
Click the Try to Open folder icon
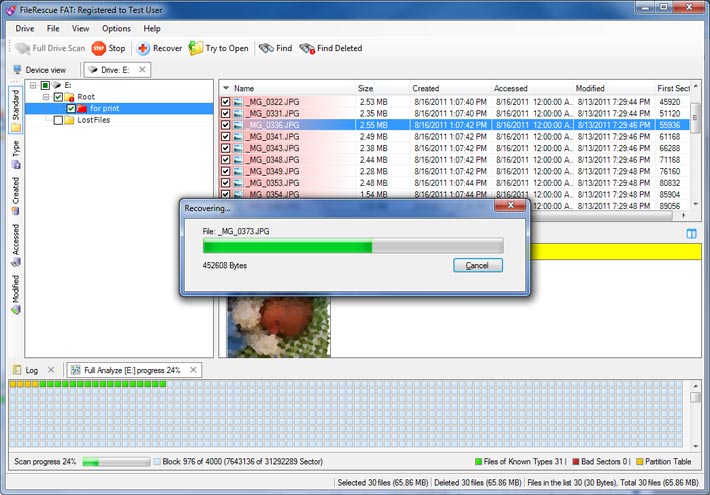[196, 48]
